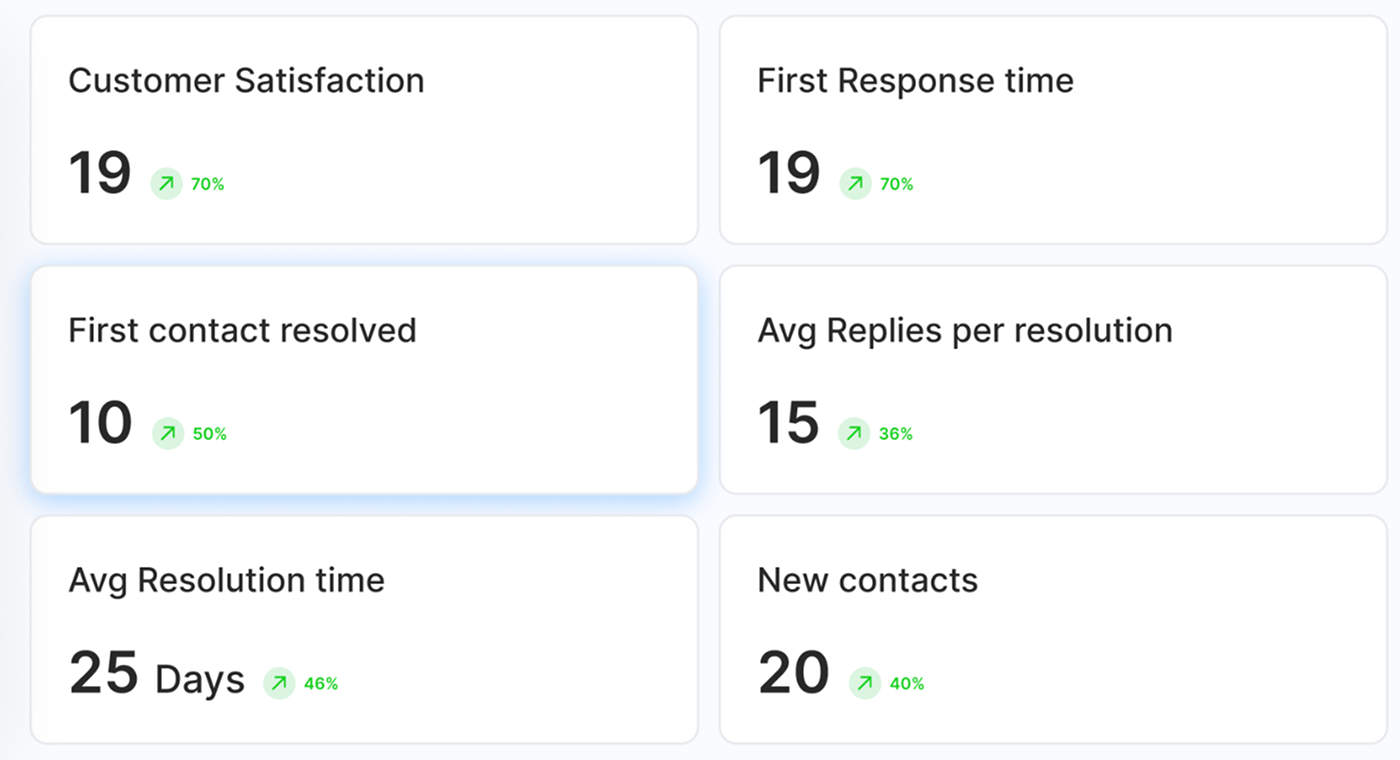Click the First Response time heading
Viewport: 1400px width, 760px height.
(915, 80)
